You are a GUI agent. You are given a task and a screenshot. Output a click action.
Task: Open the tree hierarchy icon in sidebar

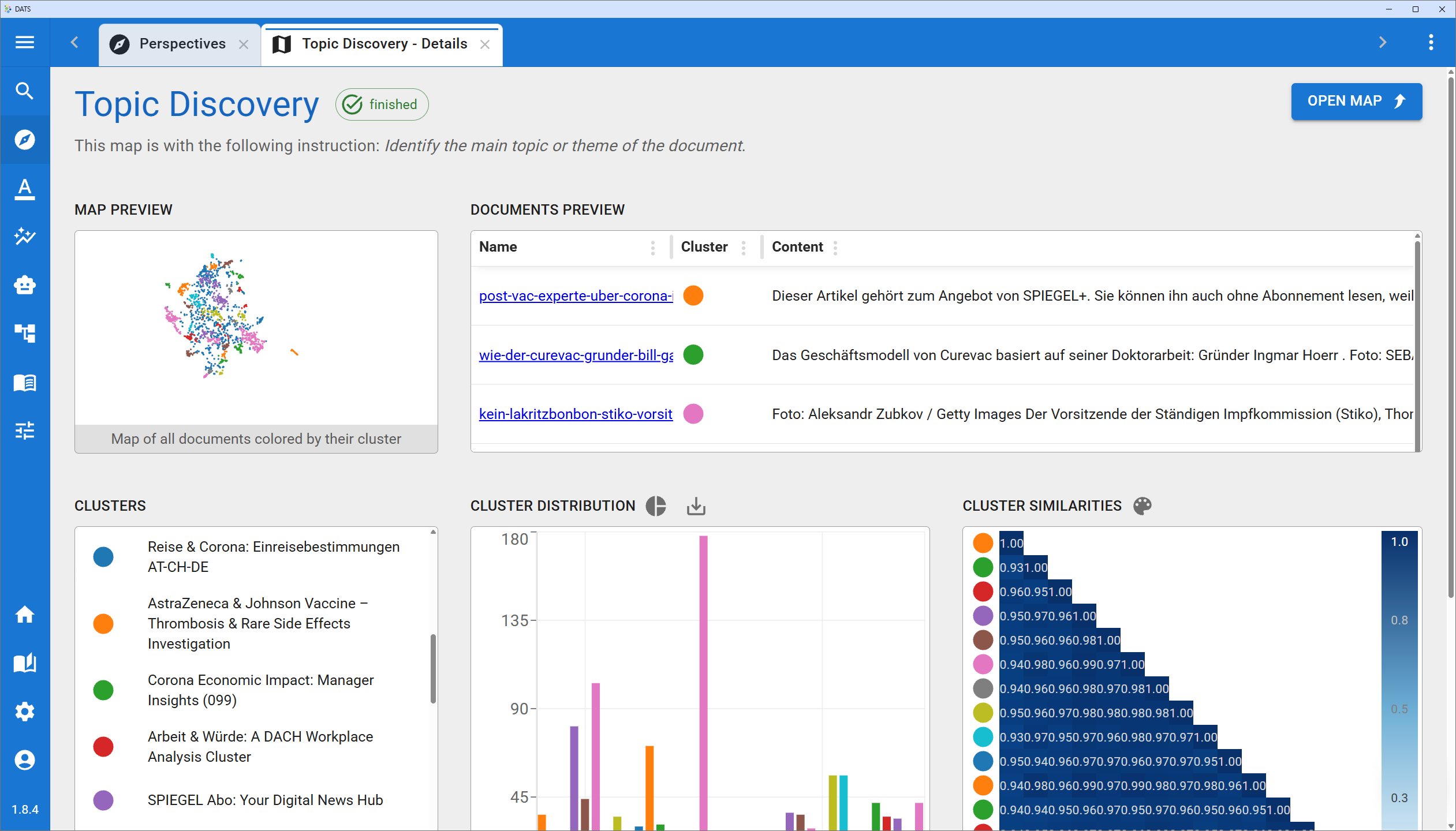(x=25, y=334)
